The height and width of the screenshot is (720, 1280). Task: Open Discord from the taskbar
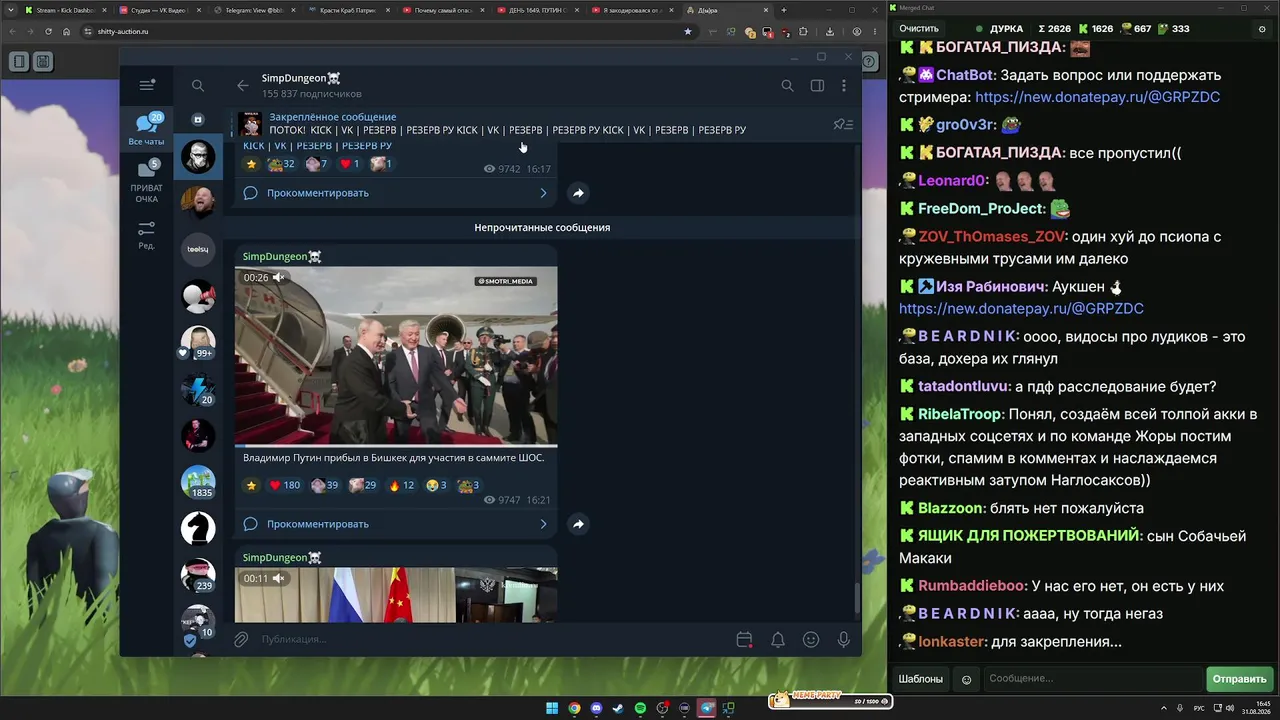pos(596,709)
